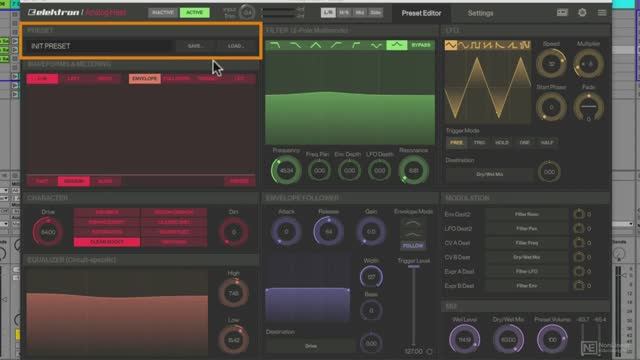
Task: Select the FAST metering speed
Action: click(x=42, y=181)
